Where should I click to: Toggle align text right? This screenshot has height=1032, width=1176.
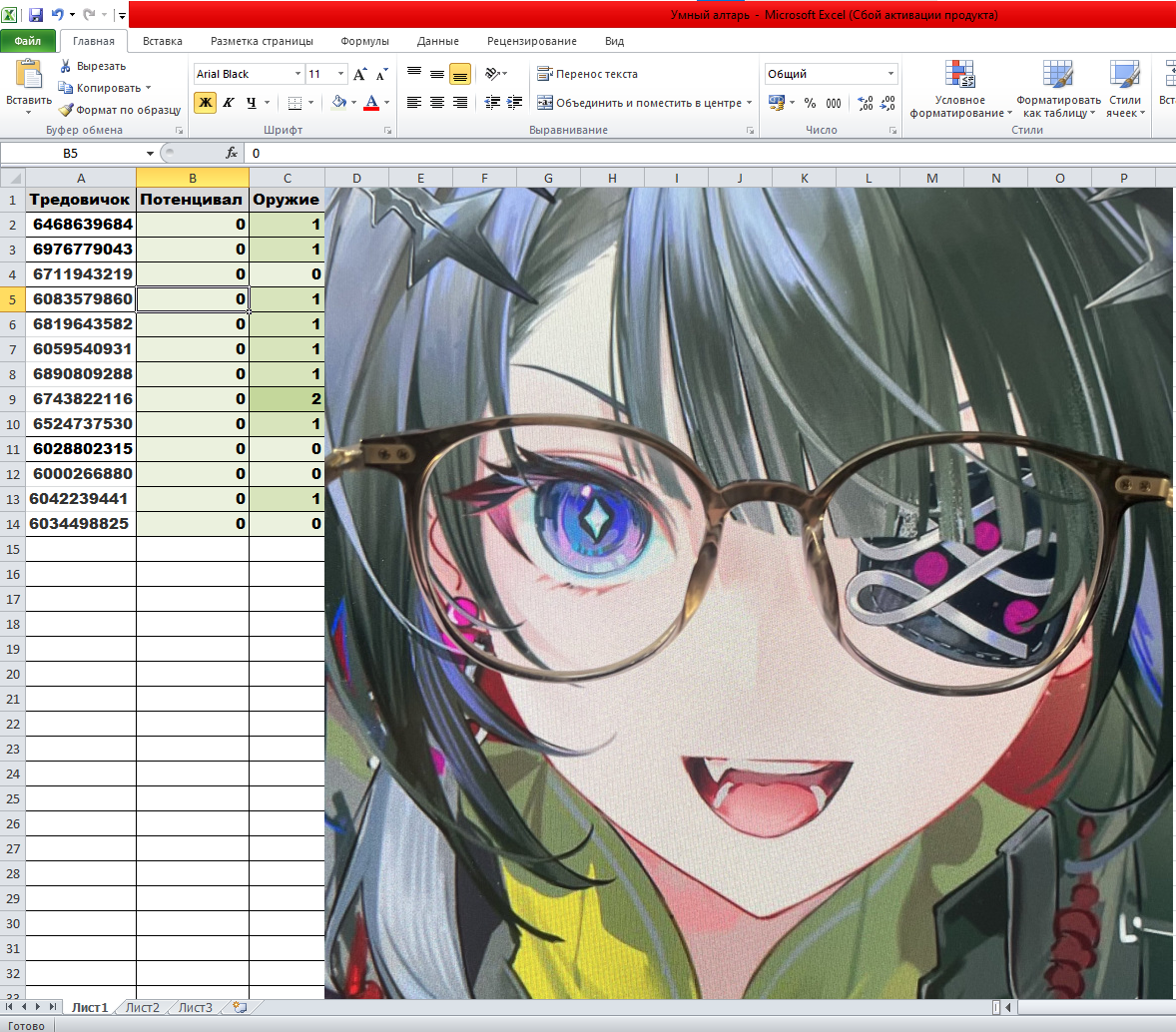click(460, 103)
